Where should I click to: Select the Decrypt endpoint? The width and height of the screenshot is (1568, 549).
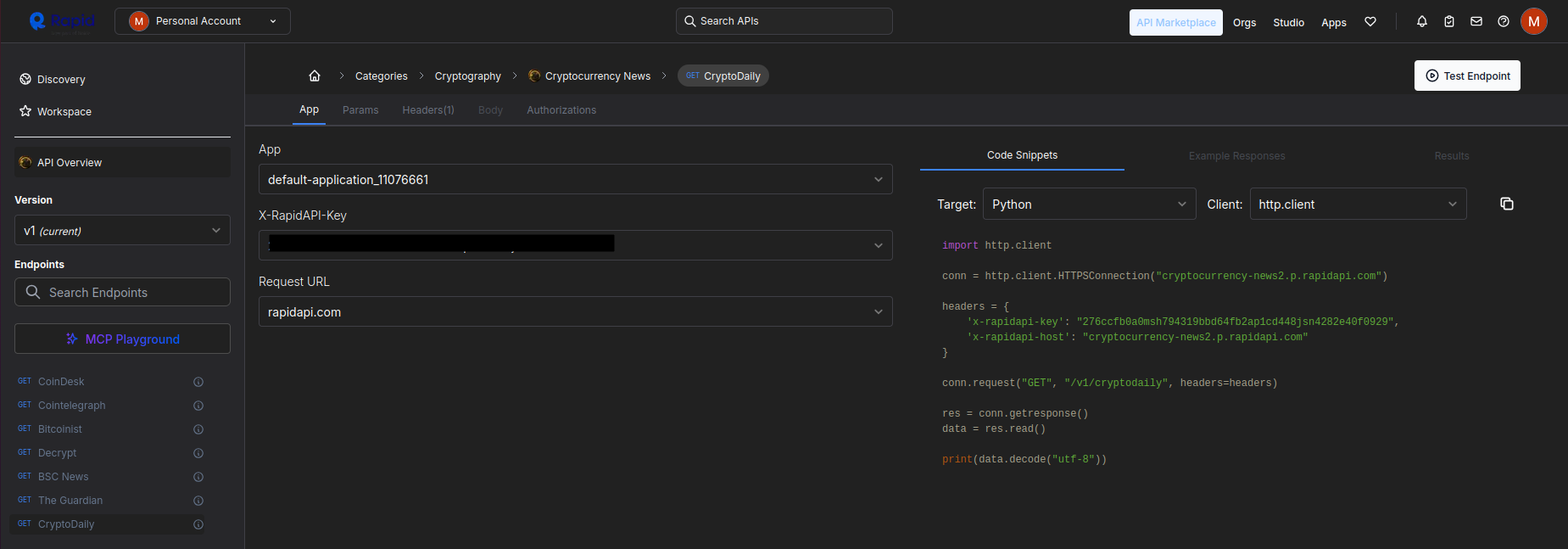(58, 453)
